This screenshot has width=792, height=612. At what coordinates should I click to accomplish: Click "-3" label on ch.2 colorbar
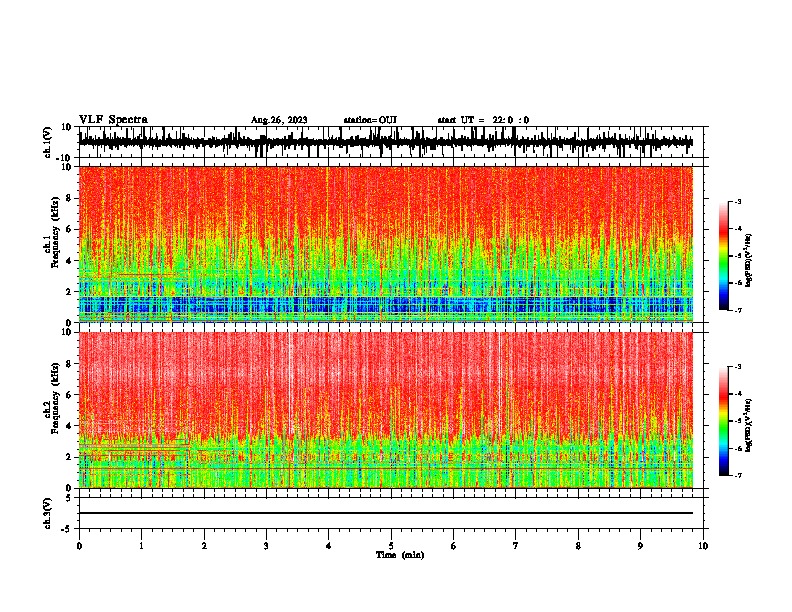[x=737, y=367]
